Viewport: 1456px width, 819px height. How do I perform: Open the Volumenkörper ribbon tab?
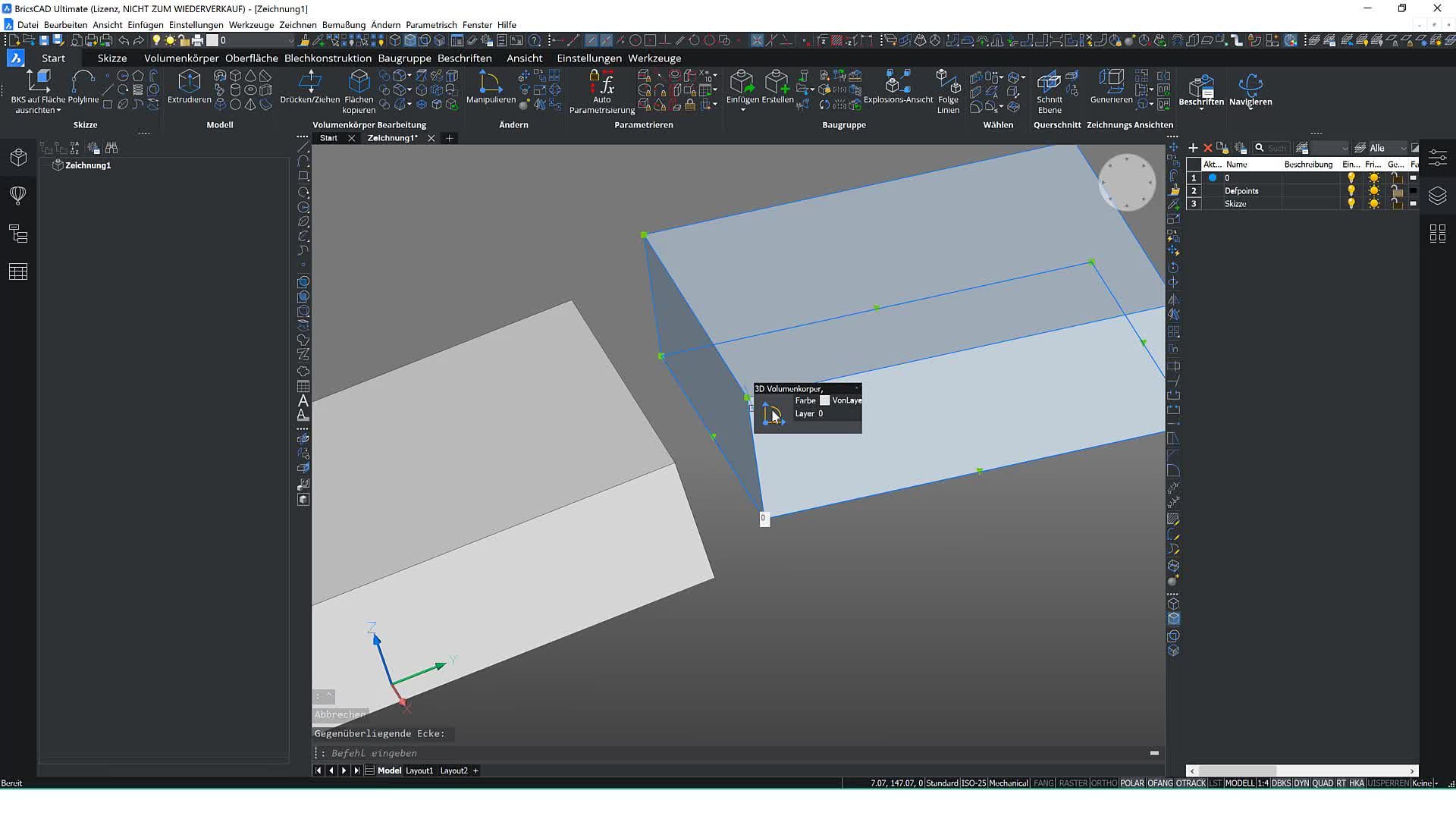181,58
